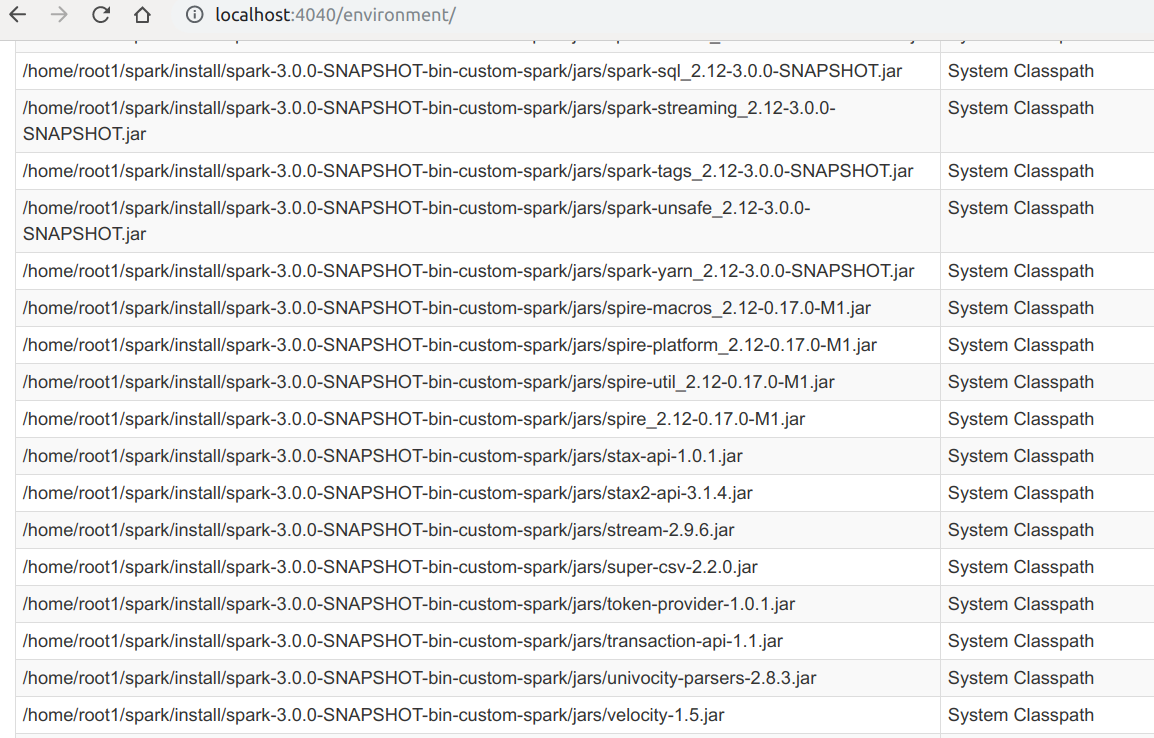Viewport: 1154px width, 738px height.
Task: Select the velocity-1.5.jar path
Action: [x=373, y=715]
